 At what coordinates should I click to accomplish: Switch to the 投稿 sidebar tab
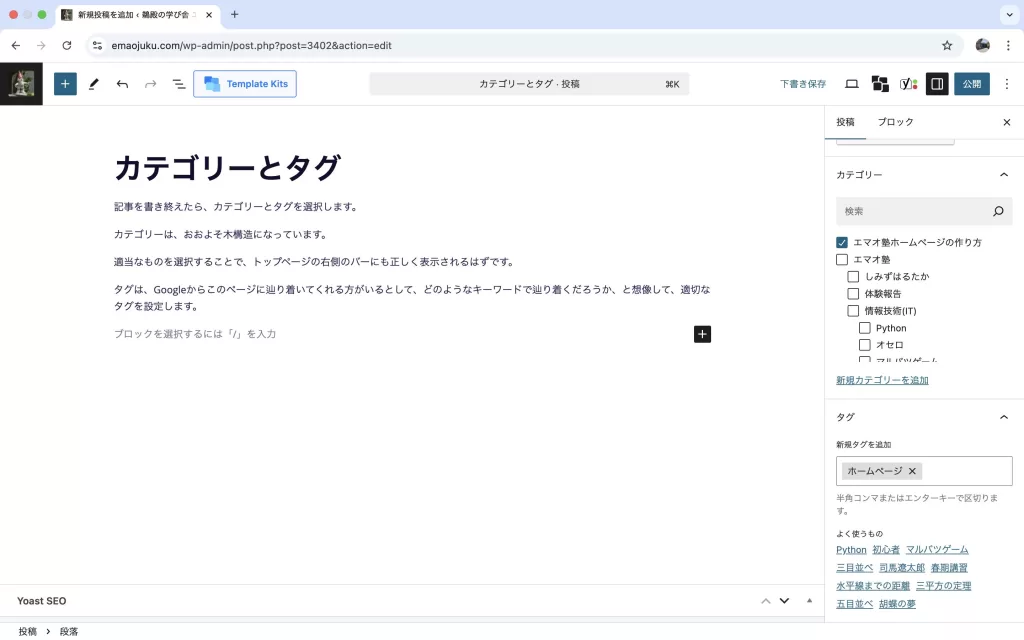845,122
